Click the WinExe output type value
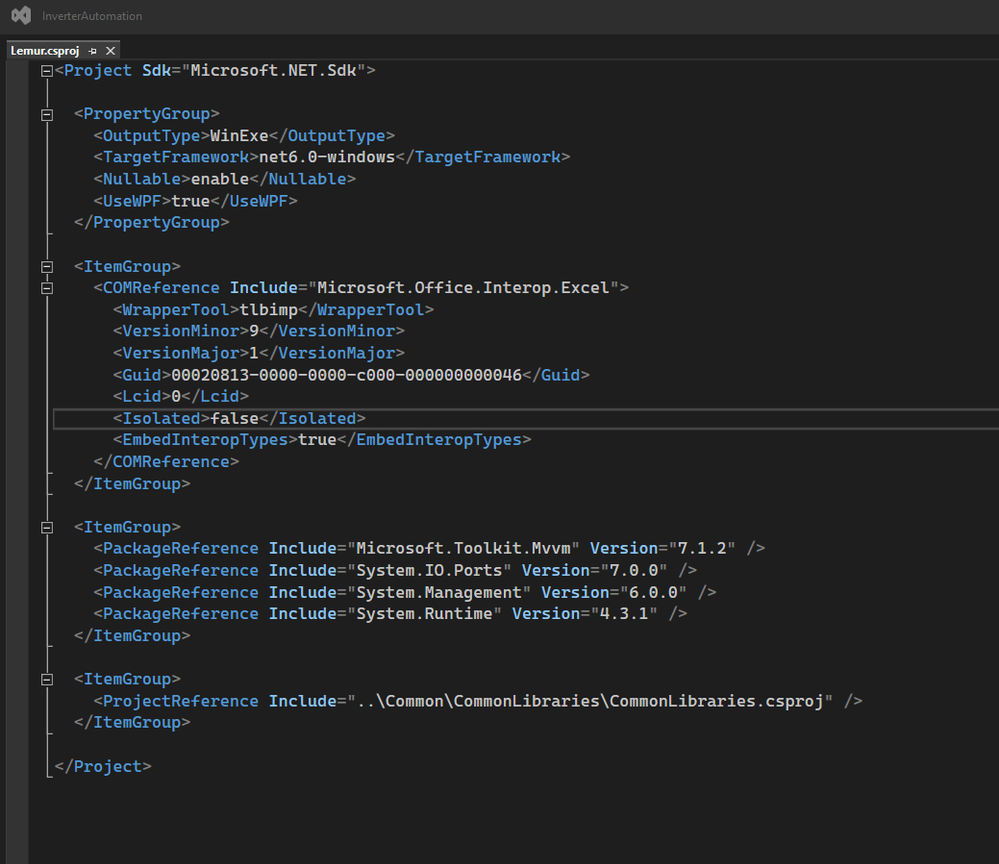999x864 pixels. pos(239,136)
